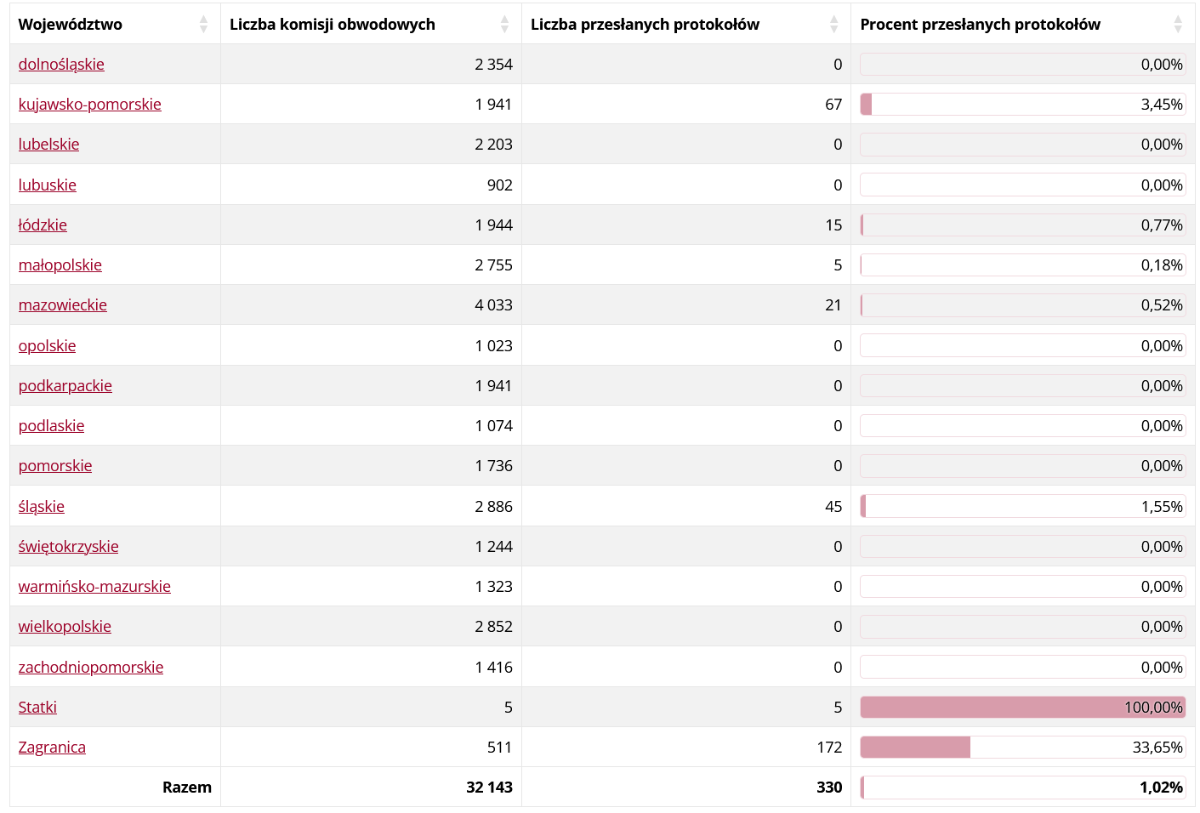Open the dolnośląskie link
The height and width of the screenshot is (813, 1200).
pyautogui.click(x=61, y=64)
